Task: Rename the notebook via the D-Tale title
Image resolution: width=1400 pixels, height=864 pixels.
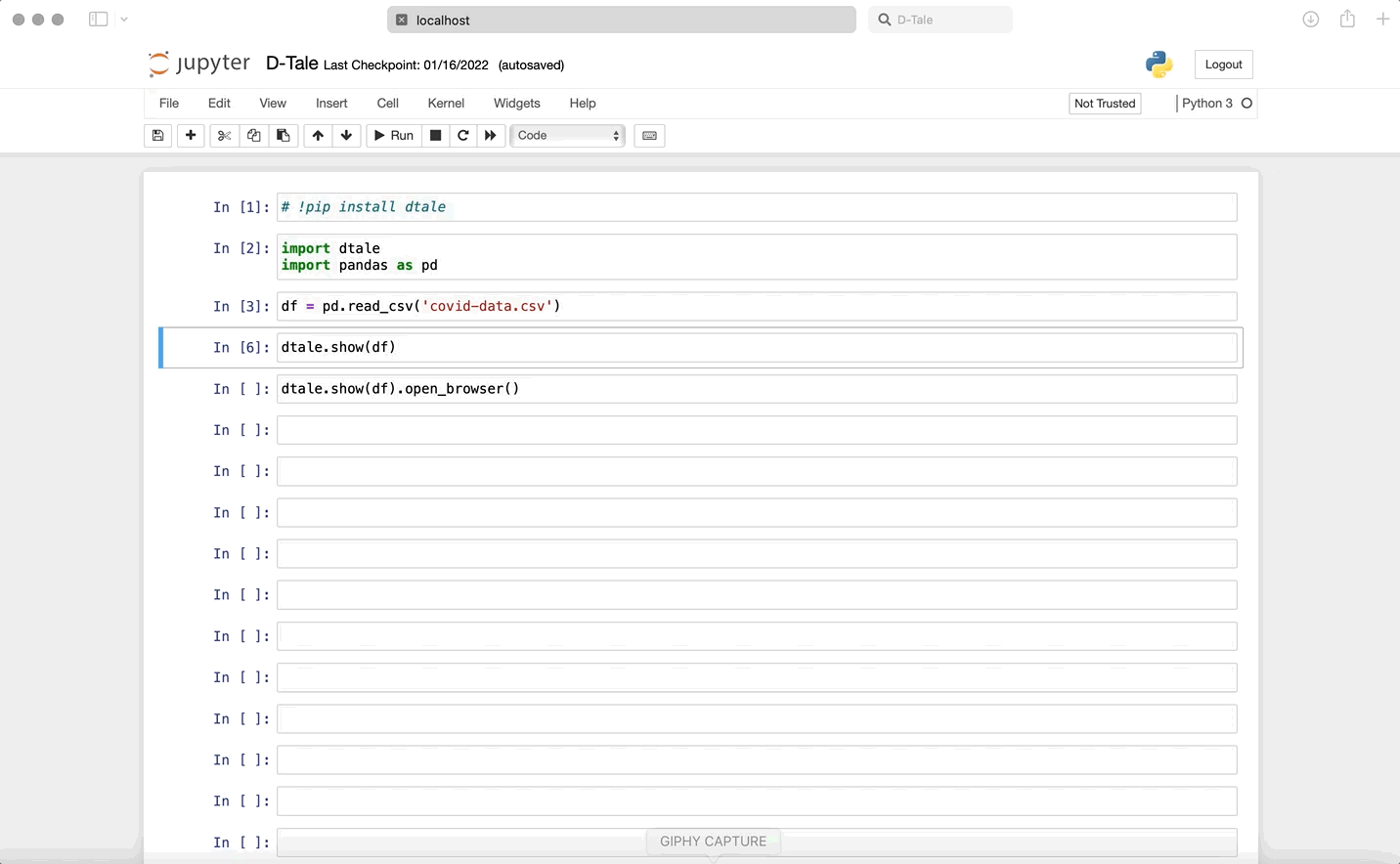Action: (291, 64)
